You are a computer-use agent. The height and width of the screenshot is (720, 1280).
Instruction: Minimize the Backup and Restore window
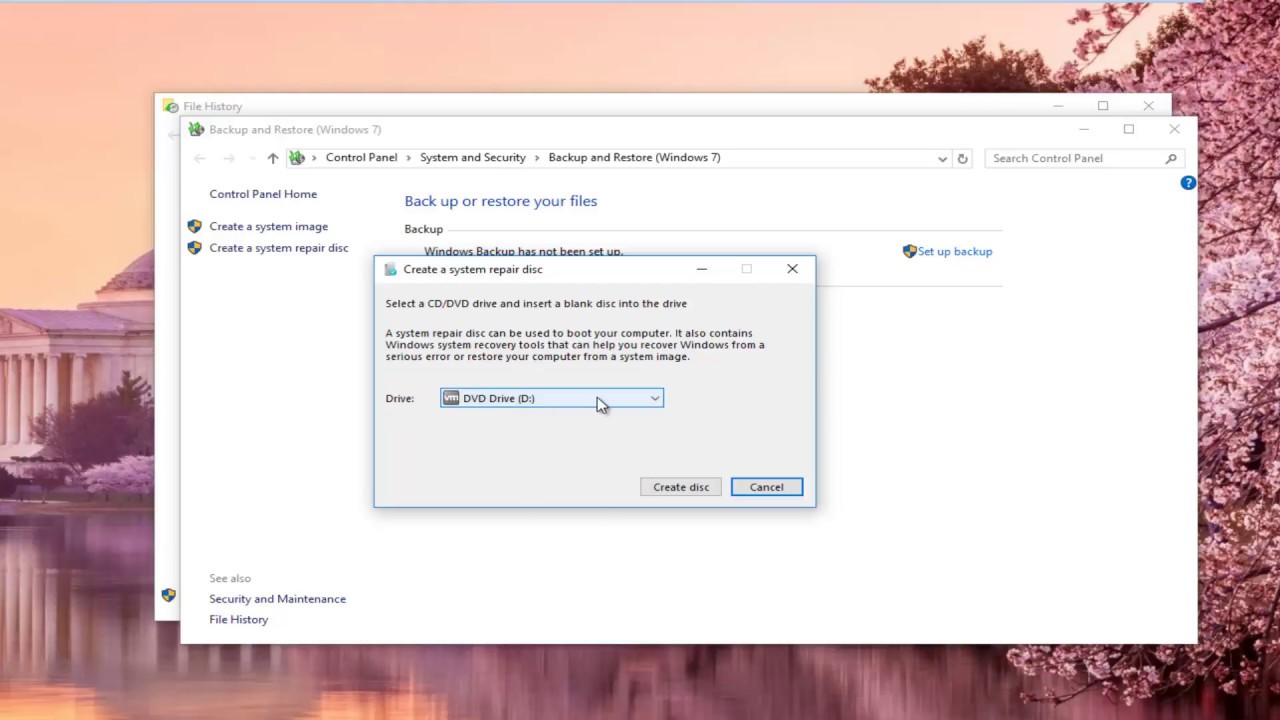pos(1083,129)
